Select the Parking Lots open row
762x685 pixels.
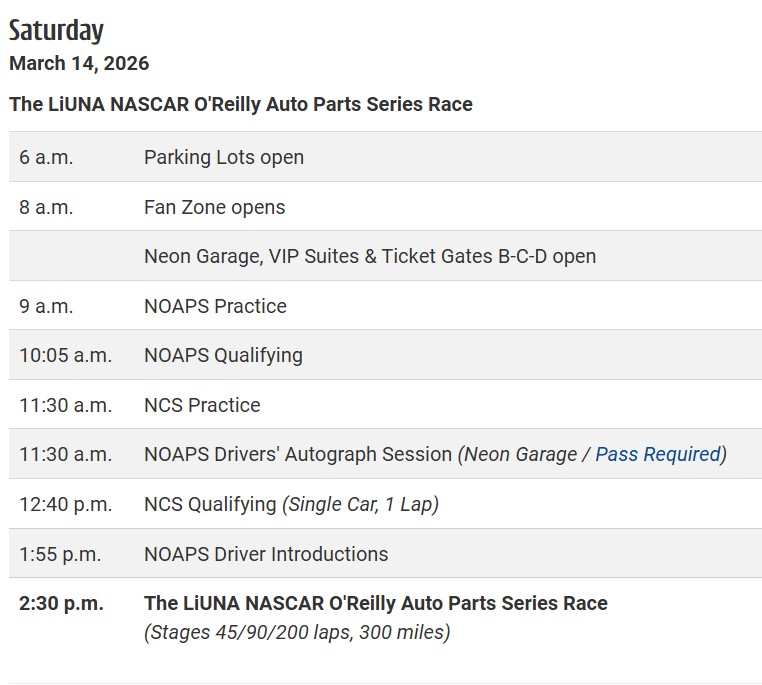(224, 158)
